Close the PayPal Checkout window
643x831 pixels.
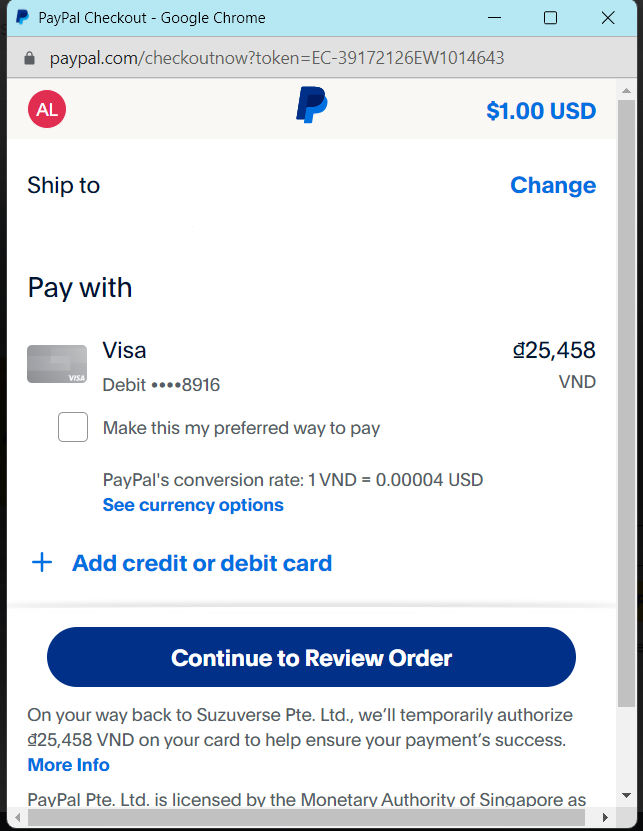coord(608,18)
